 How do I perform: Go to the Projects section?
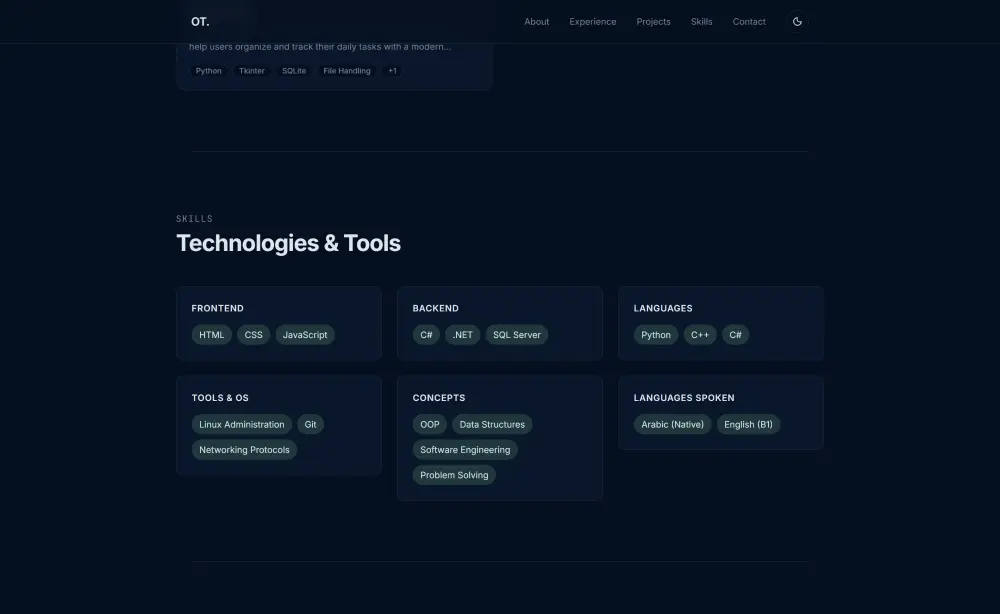(653, 21)
